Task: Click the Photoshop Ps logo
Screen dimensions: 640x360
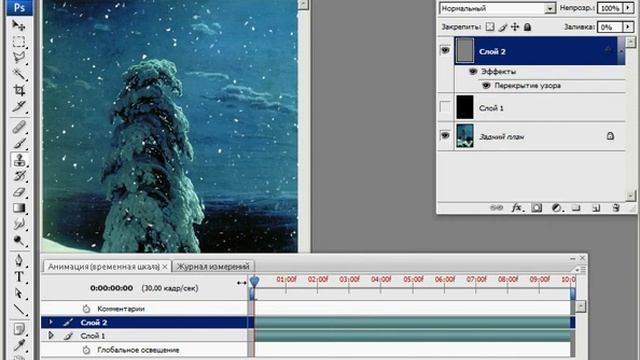Action: (x=19, y=7)
